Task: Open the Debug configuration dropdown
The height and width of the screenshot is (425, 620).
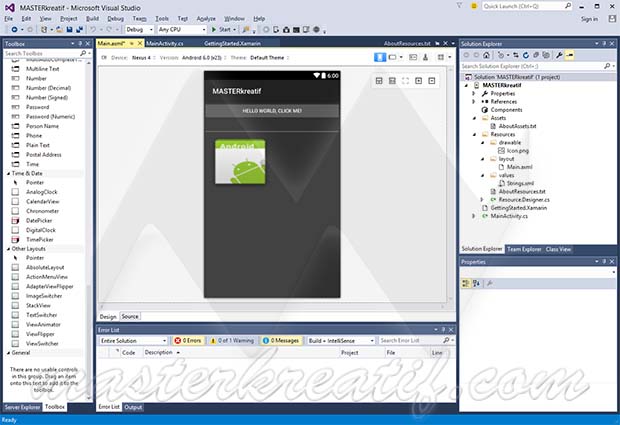Action: [x=139, y=30]
